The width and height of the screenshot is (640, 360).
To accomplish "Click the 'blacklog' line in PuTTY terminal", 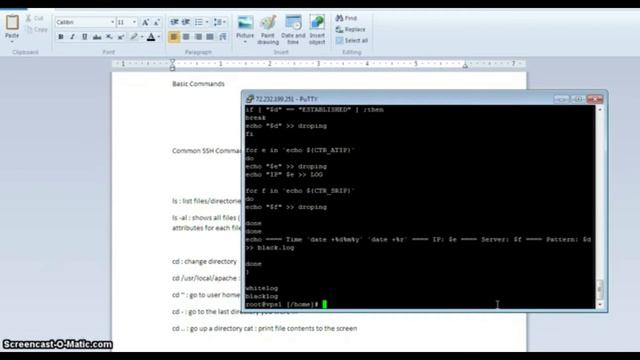I will (x=262, y=296).
